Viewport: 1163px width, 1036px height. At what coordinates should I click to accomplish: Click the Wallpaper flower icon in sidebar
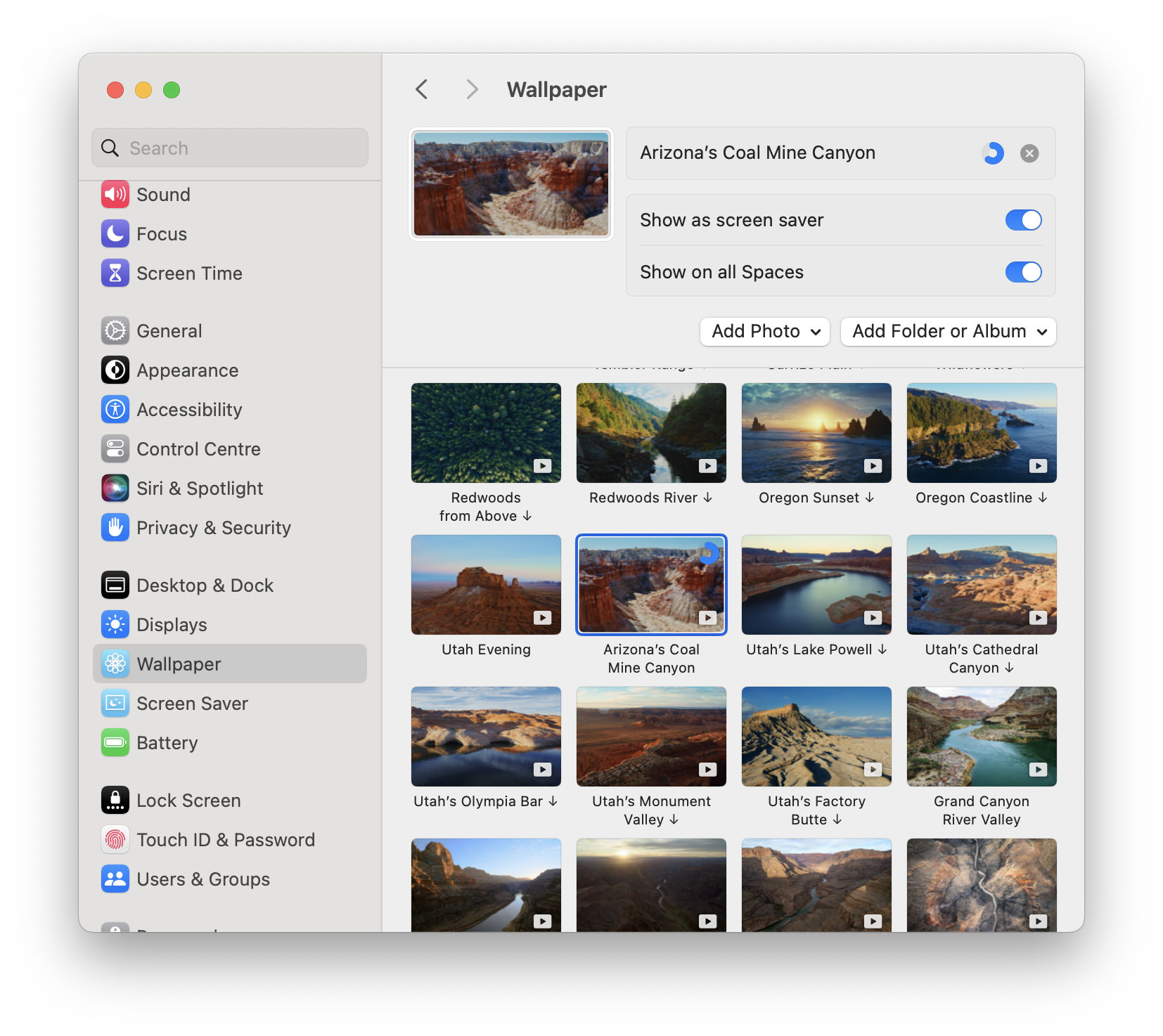click(115, 664)
